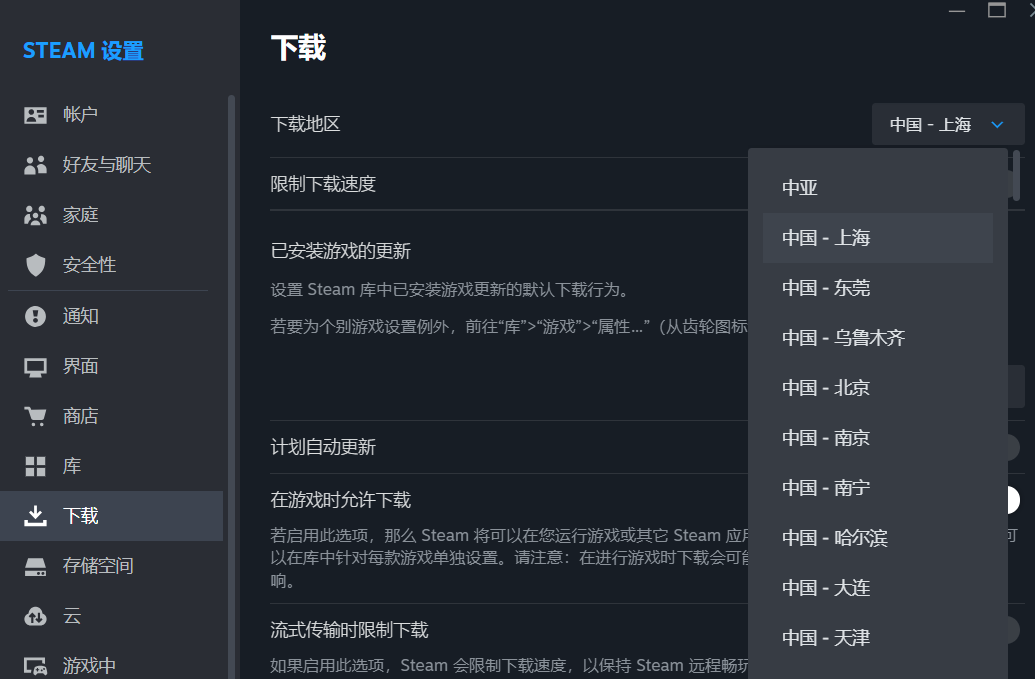Open the 通知 notifications bell icon
This screenshot has width=1035, height=679.
(x=35, y=316)
